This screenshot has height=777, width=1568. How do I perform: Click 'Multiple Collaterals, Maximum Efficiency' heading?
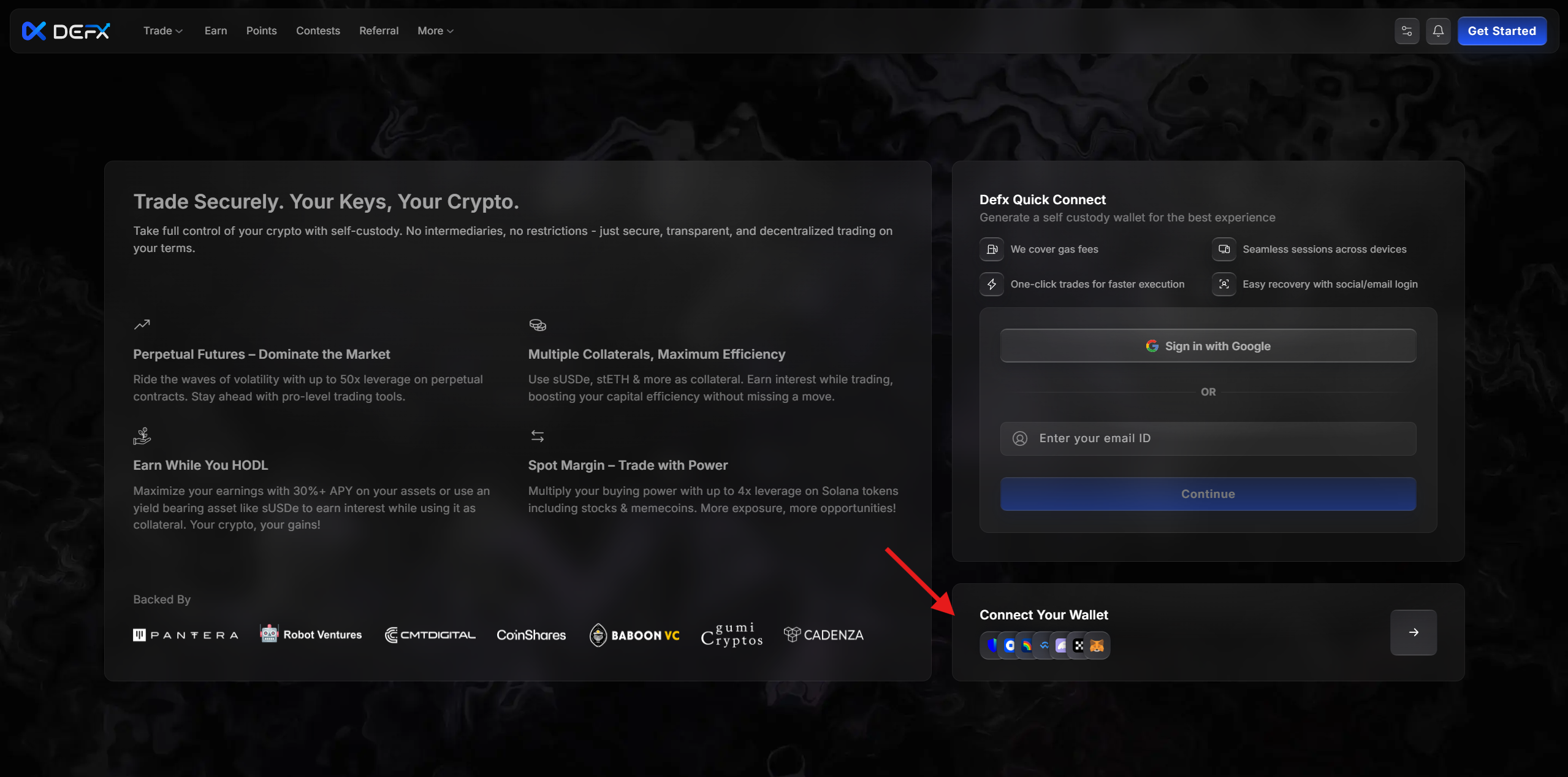[657, 354]
